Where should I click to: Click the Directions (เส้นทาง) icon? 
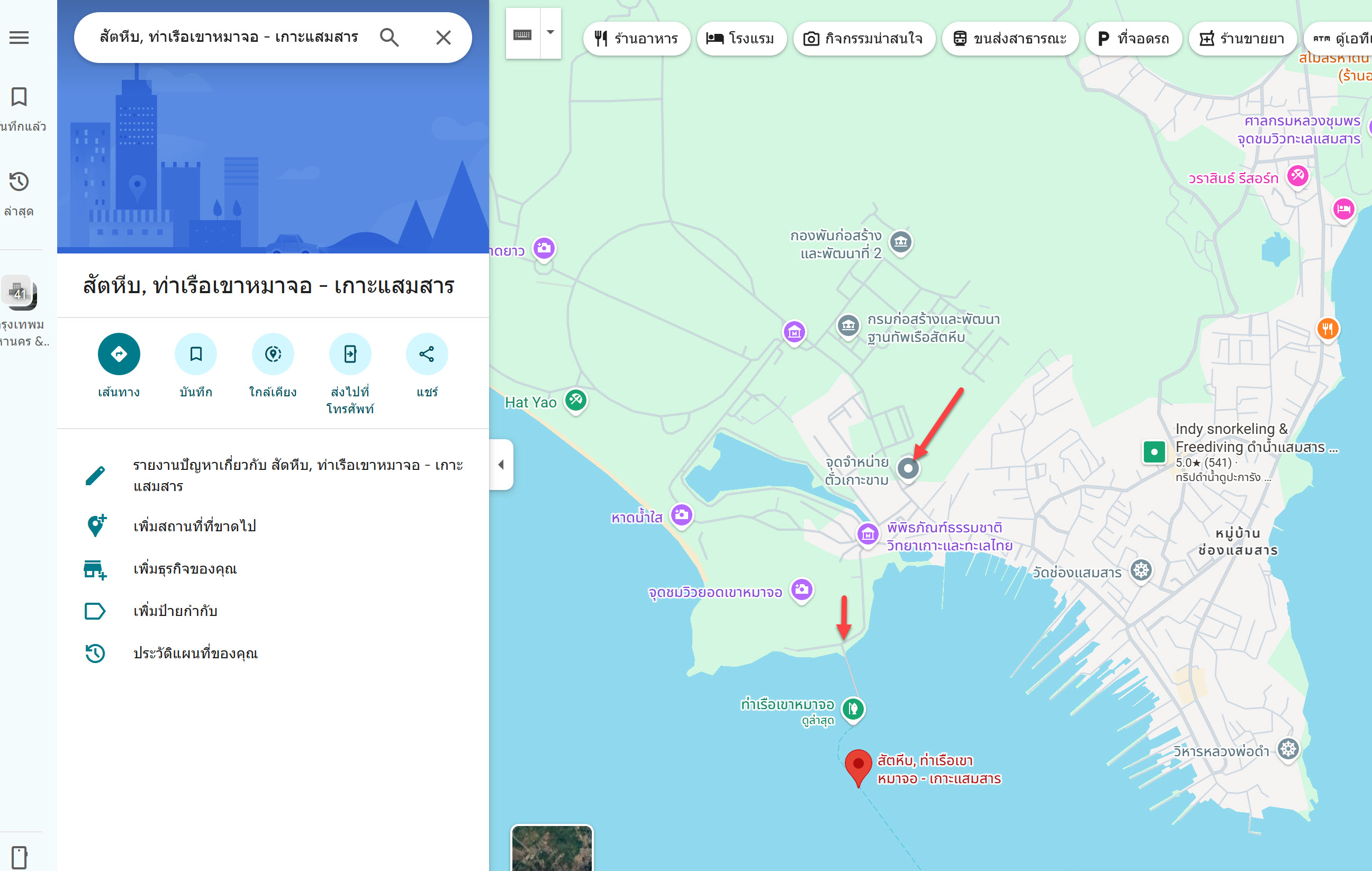click(119, 354)
